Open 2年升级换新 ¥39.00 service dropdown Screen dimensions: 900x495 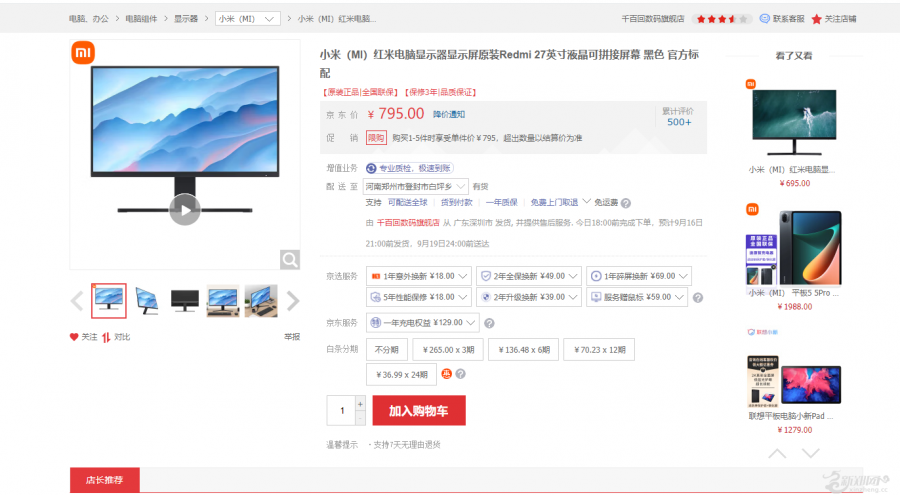click(x=529, y=297)
